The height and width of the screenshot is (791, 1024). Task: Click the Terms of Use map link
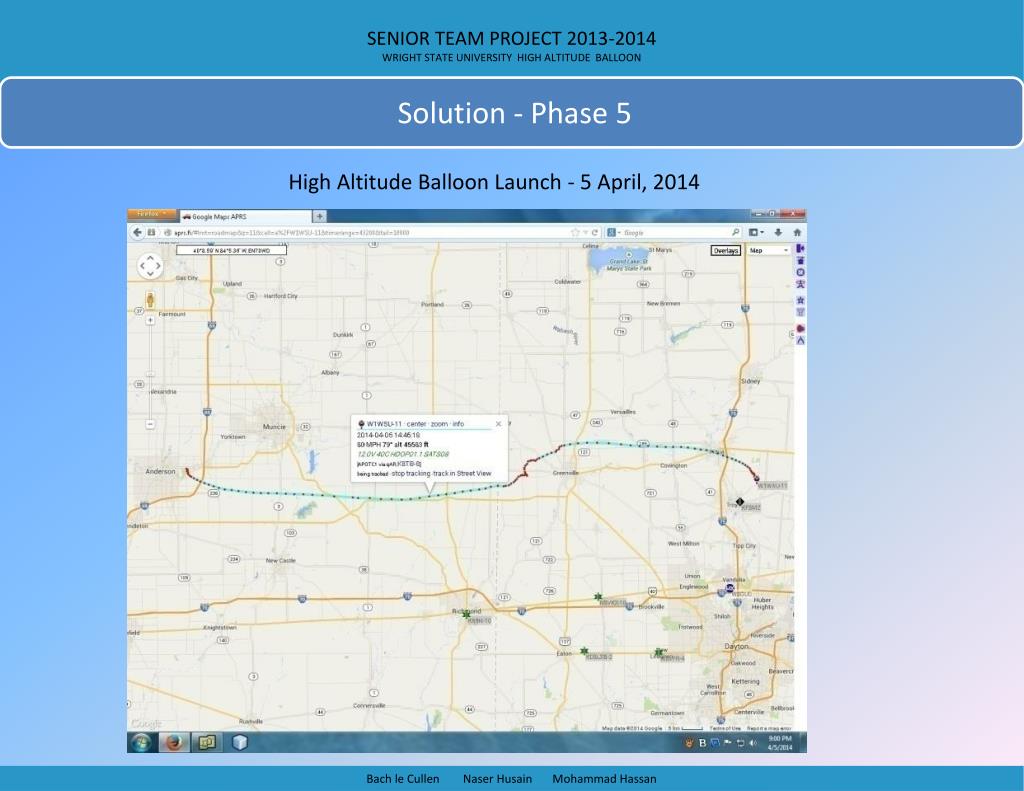click(725, 728)
